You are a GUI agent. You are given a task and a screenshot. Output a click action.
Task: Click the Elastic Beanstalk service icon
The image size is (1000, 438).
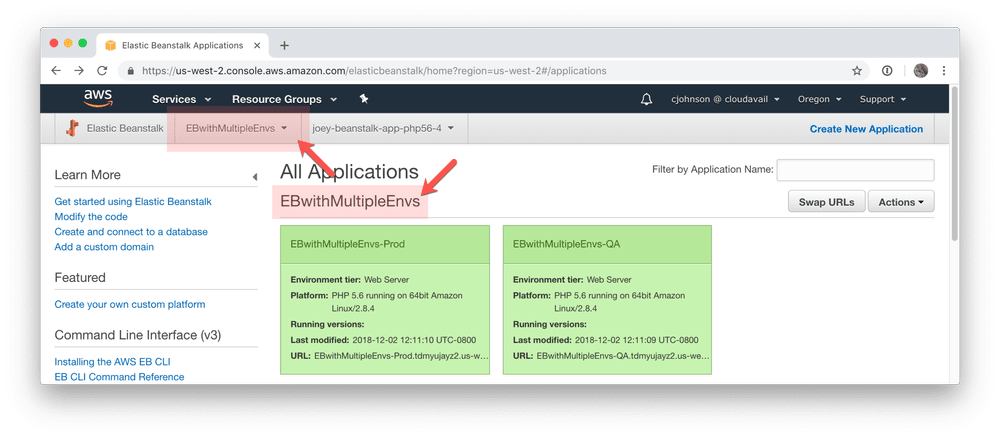[x=72, y=128]
